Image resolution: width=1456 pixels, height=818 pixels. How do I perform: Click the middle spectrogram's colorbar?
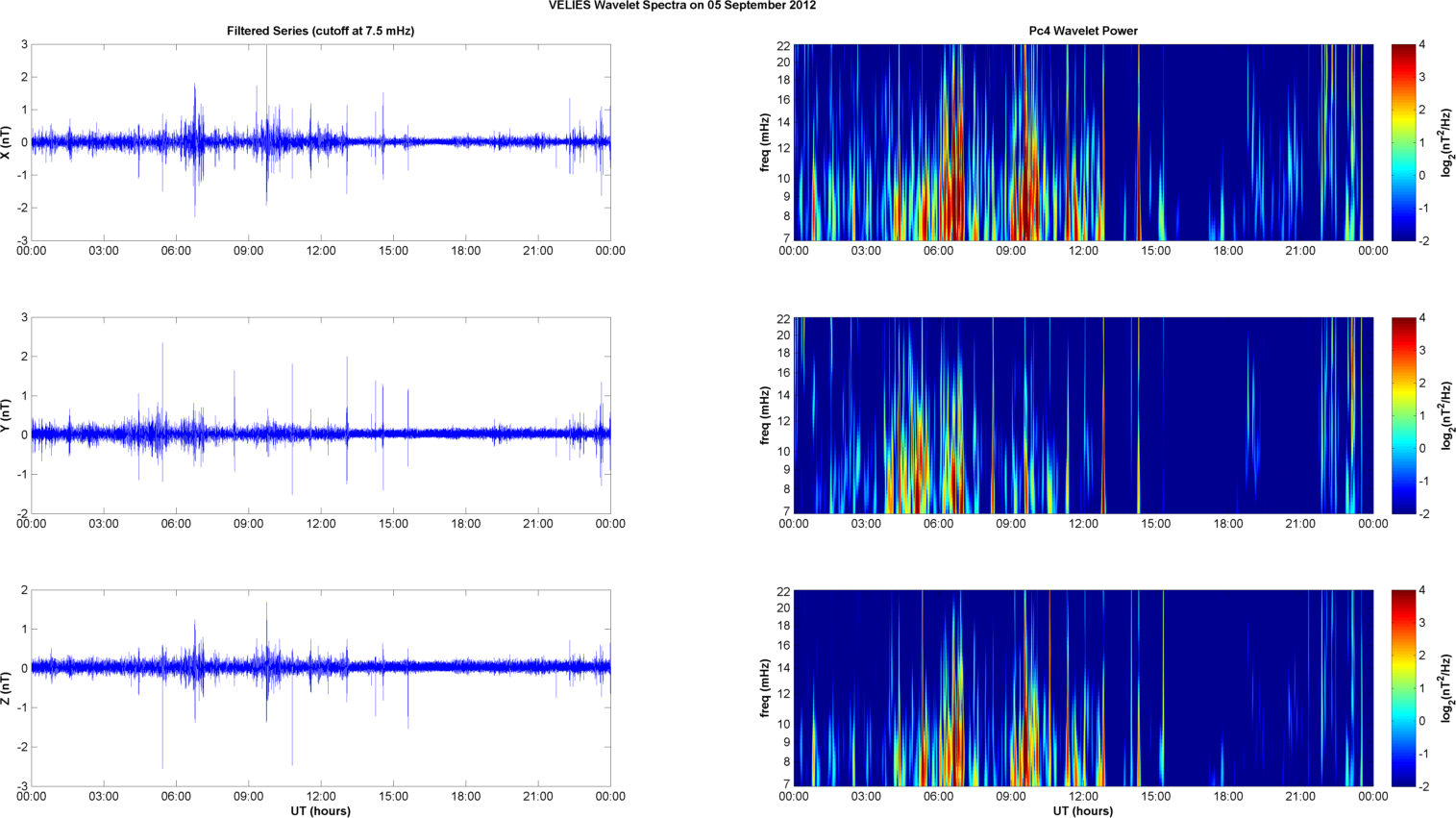[x=1403, y=415]
